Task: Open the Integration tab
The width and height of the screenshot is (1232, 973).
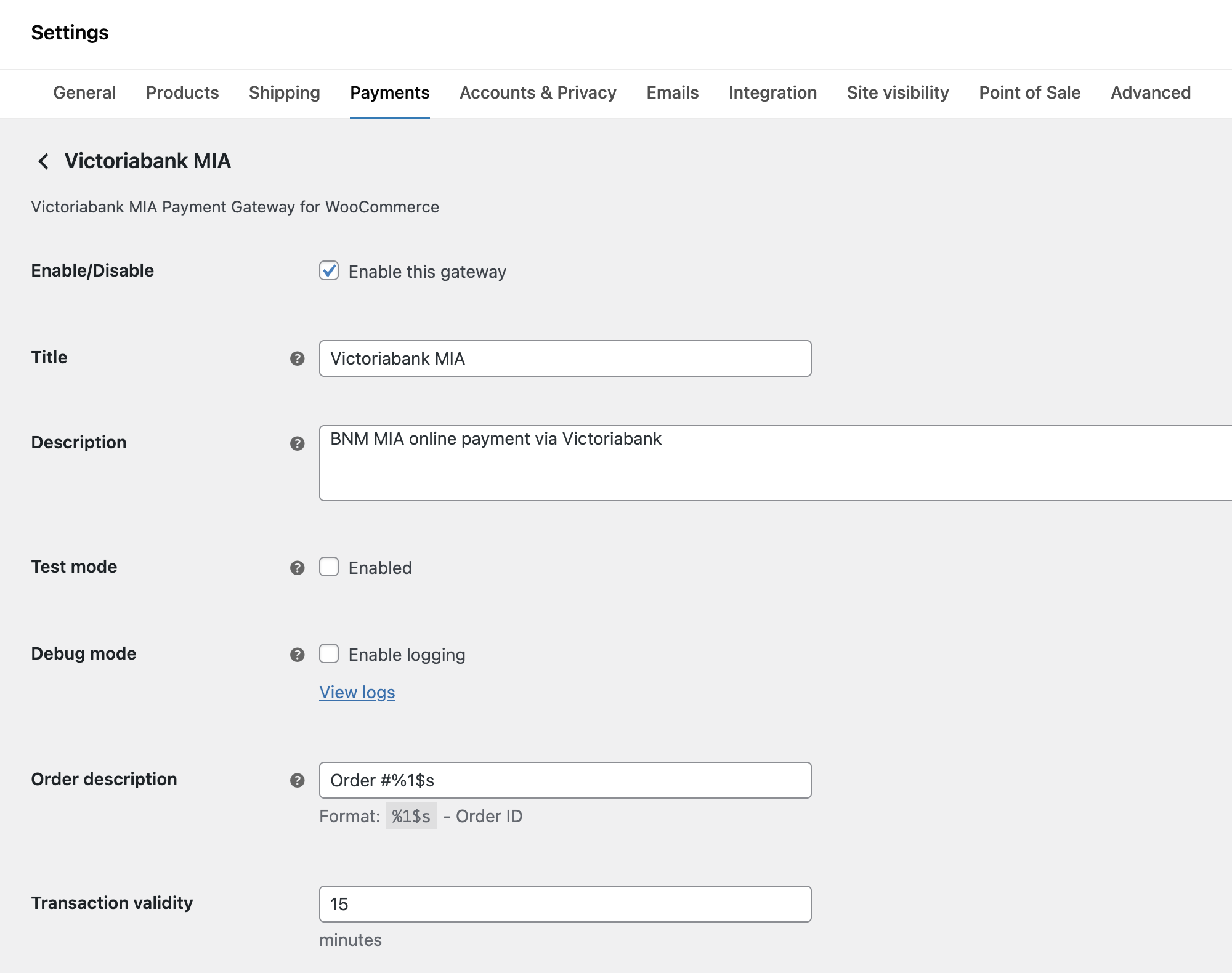Action: coord(772,92)
